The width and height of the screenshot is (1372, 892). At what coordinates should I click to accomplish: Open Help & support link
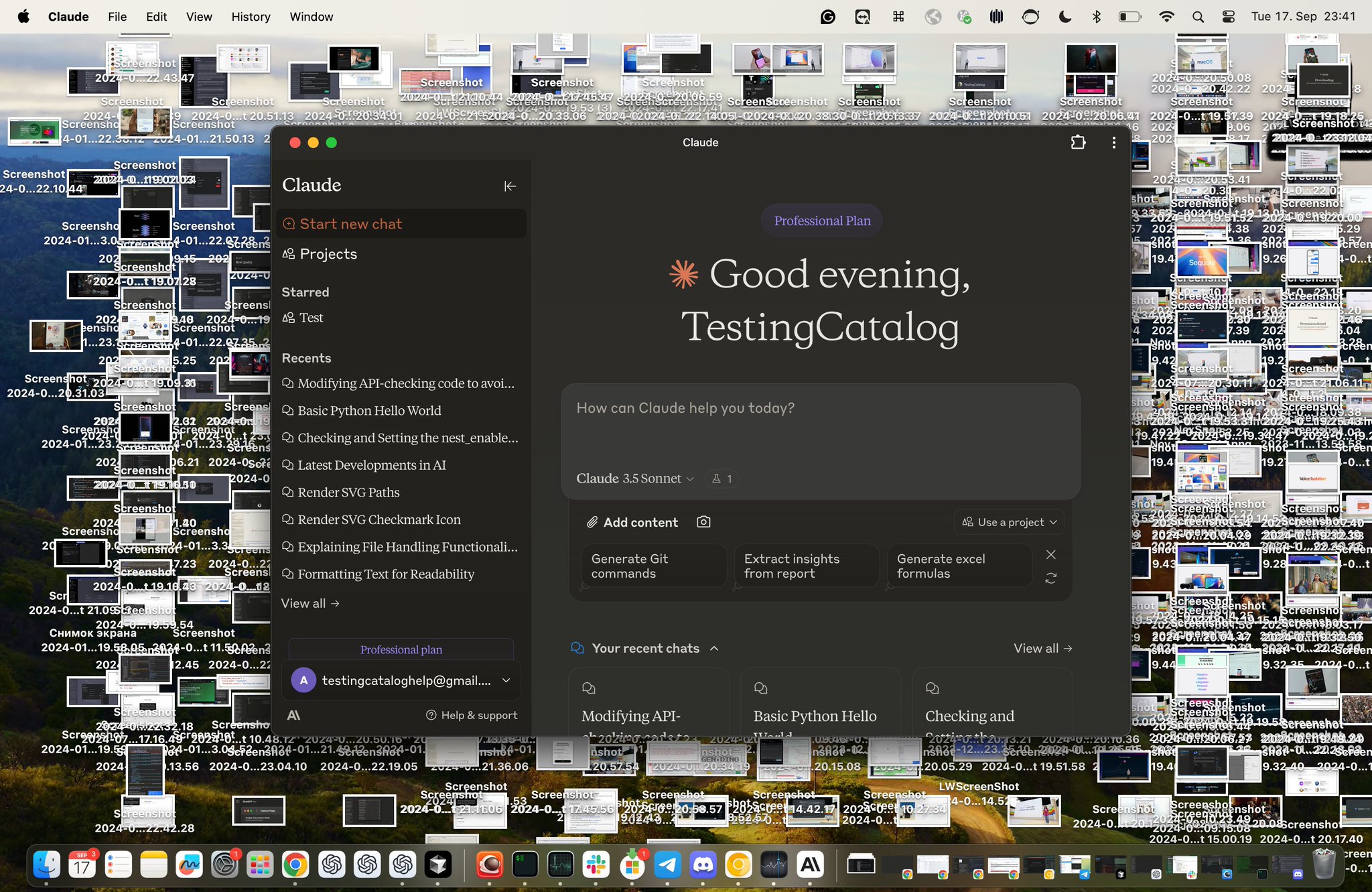[472, 715]
